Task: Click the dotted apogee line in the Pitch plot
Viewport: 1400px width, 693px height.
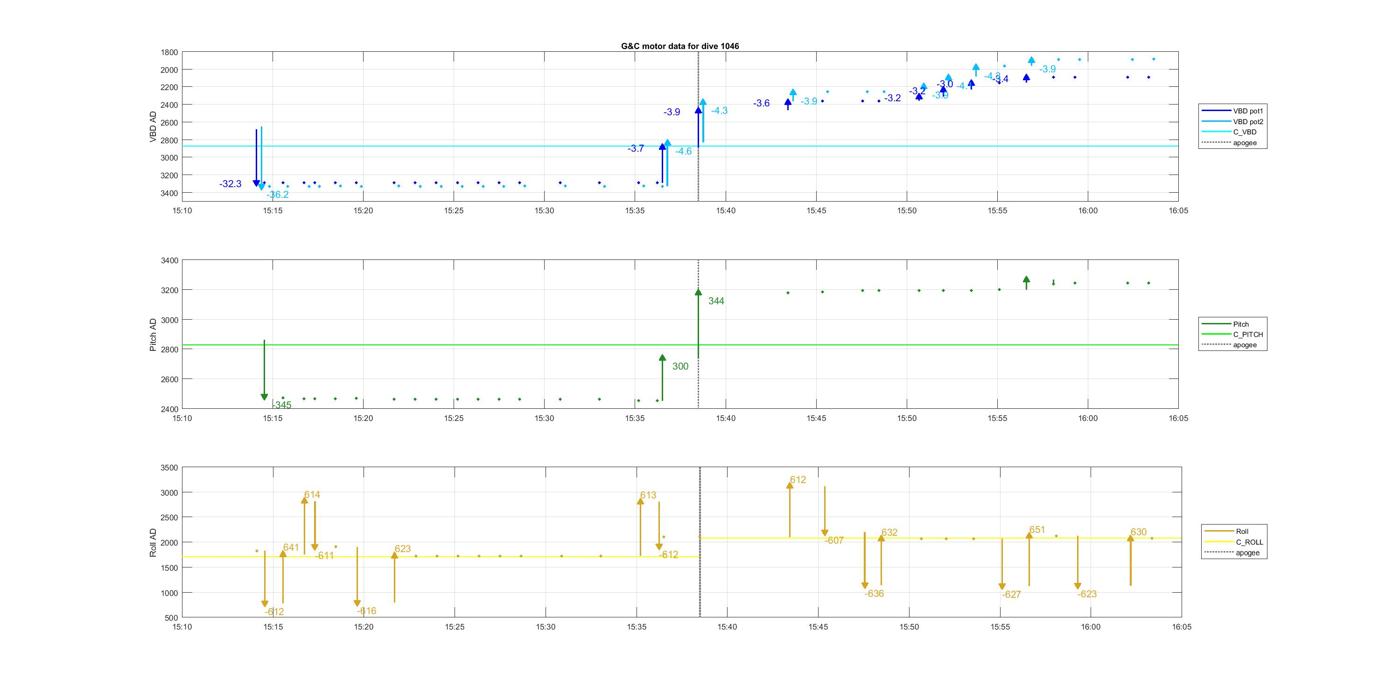Action: (x=698, y=334)
